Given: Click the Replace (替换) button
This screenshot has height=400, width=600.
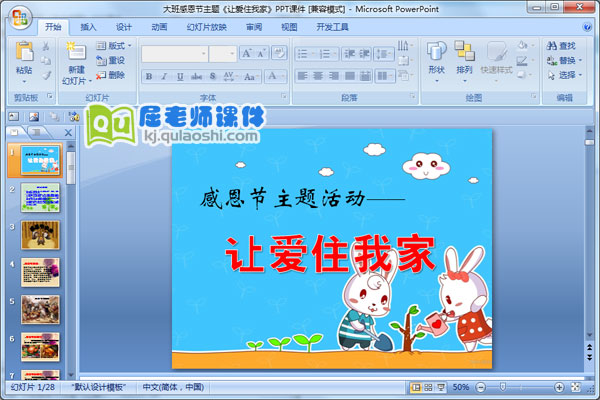Looking at the screenshot, I should [561, 60].
